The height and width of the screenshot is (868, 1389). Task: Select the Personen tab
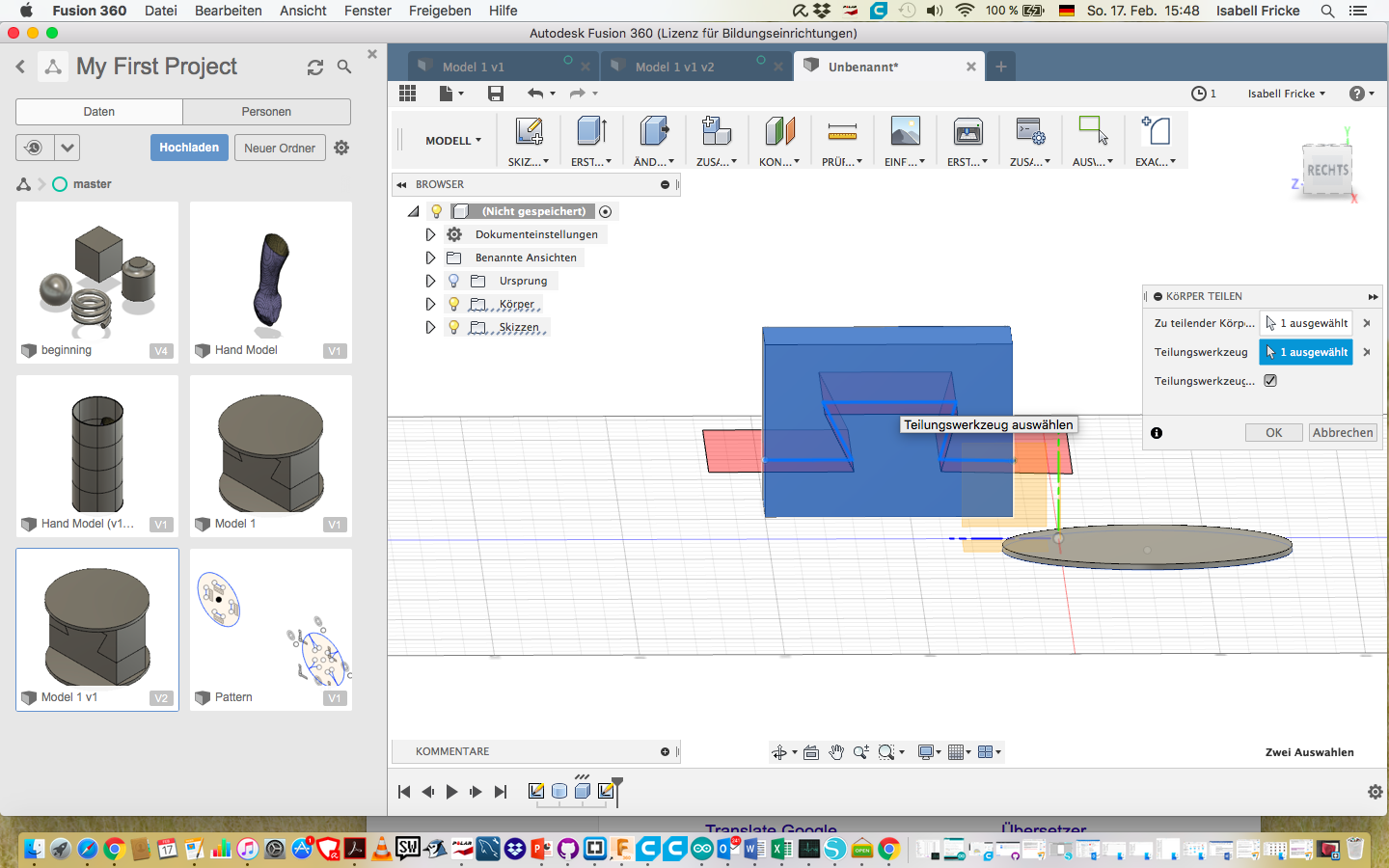coord(266,112)
